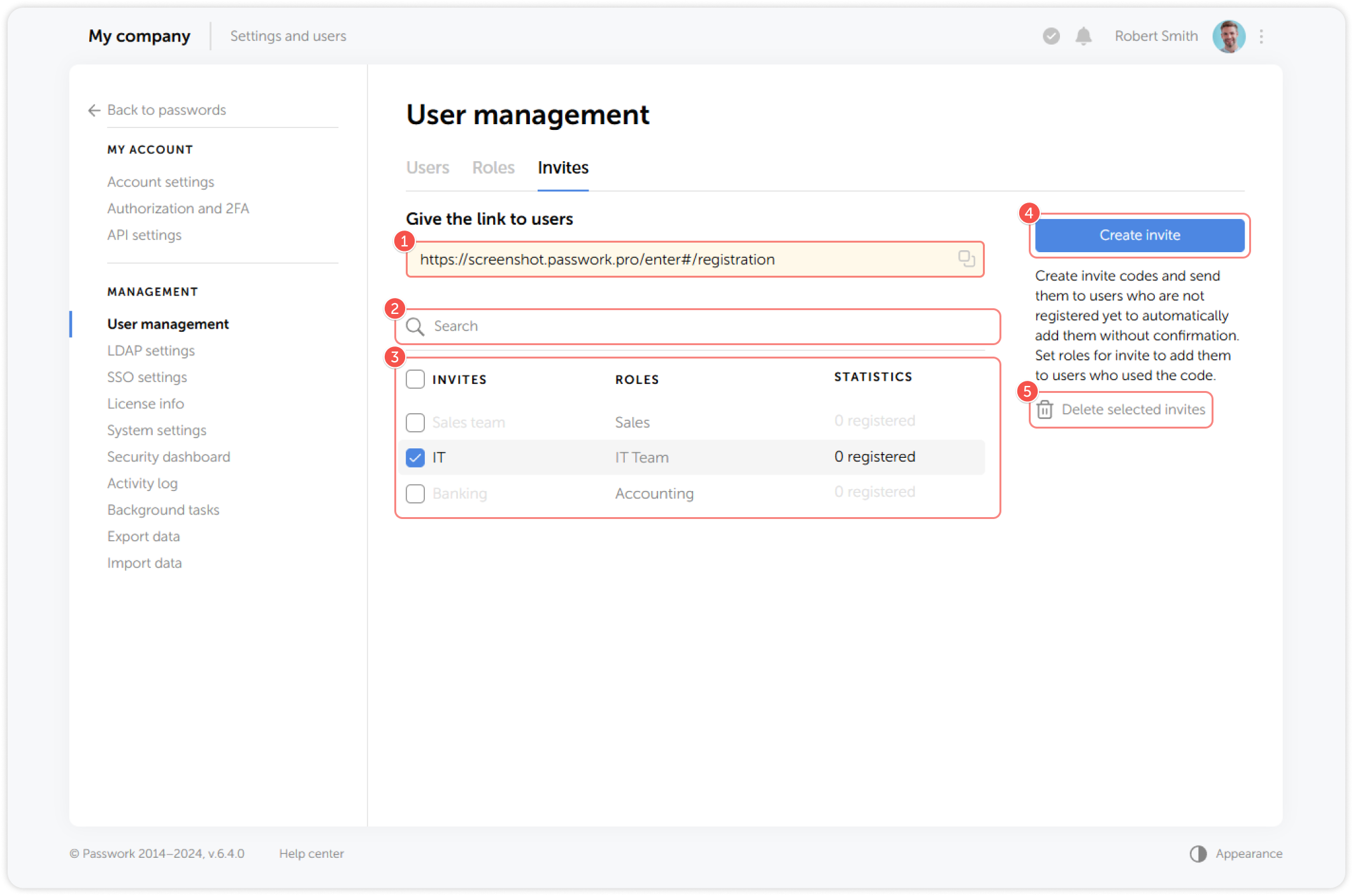This screenshot has height=896, width=1353.
Task: Click Robert Smith's avatar picture
Action: pos(1229,36)
